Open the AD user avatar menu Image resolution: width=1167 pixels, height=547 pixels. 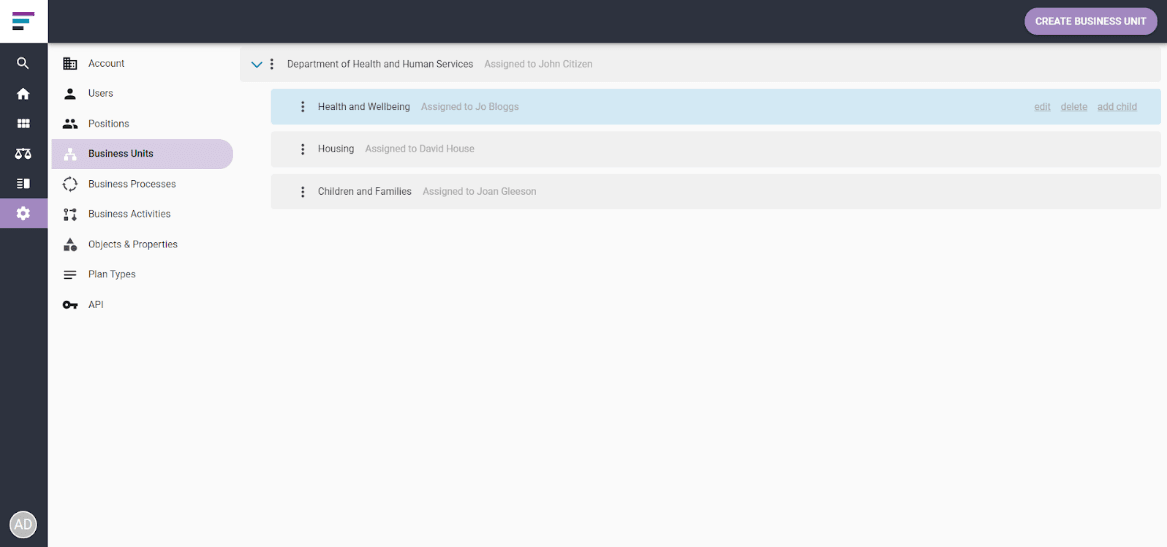point(23,524)
